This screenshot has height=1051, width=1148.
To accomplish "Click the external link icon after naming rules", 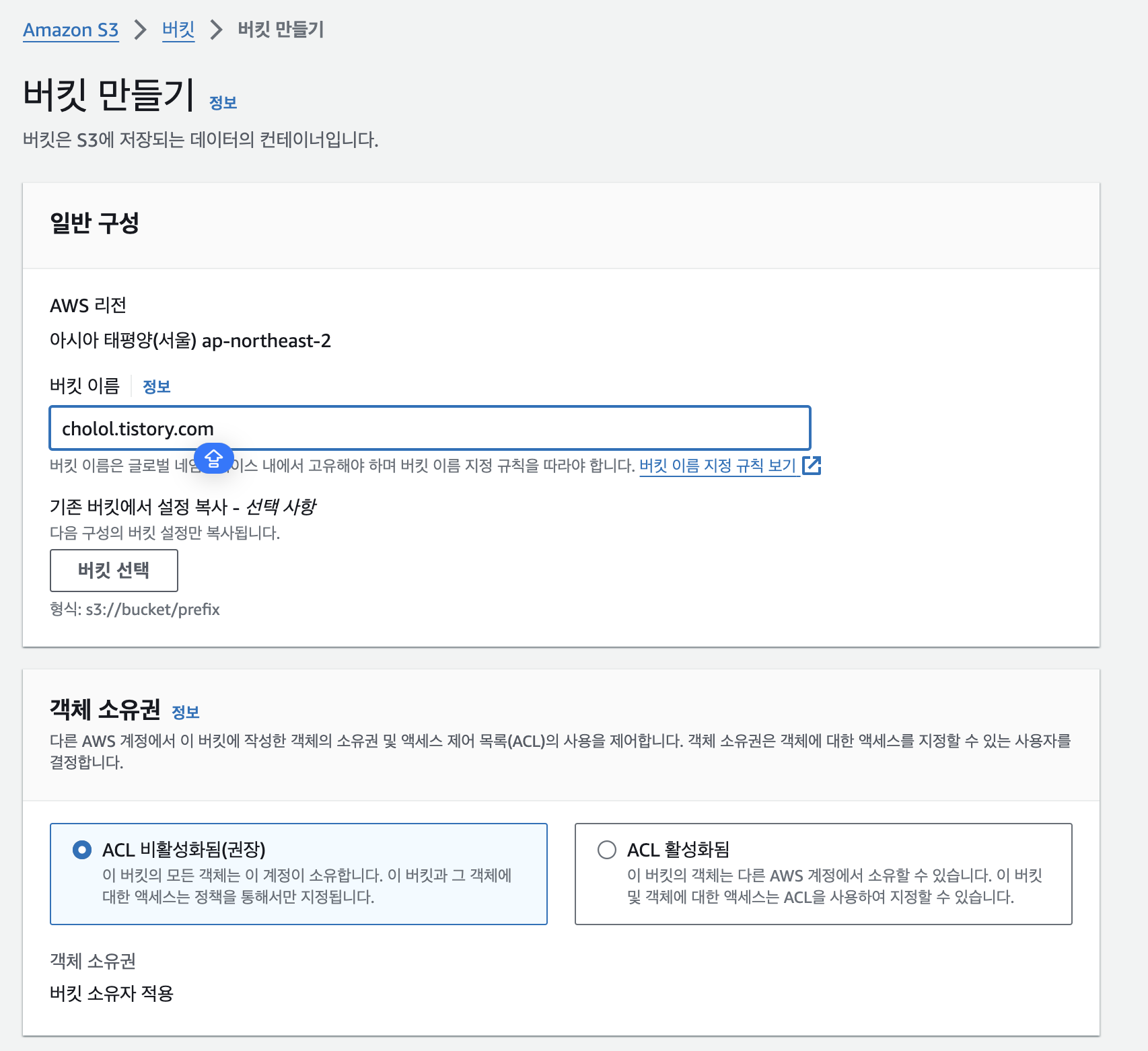I will point(812,465).
